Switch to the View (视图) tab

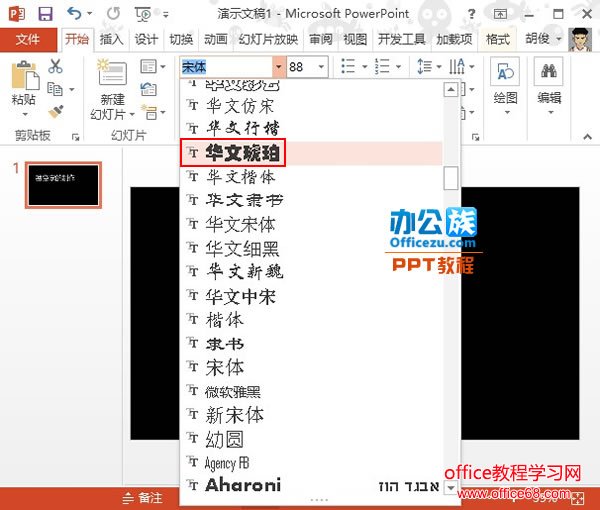click(355, 39)
